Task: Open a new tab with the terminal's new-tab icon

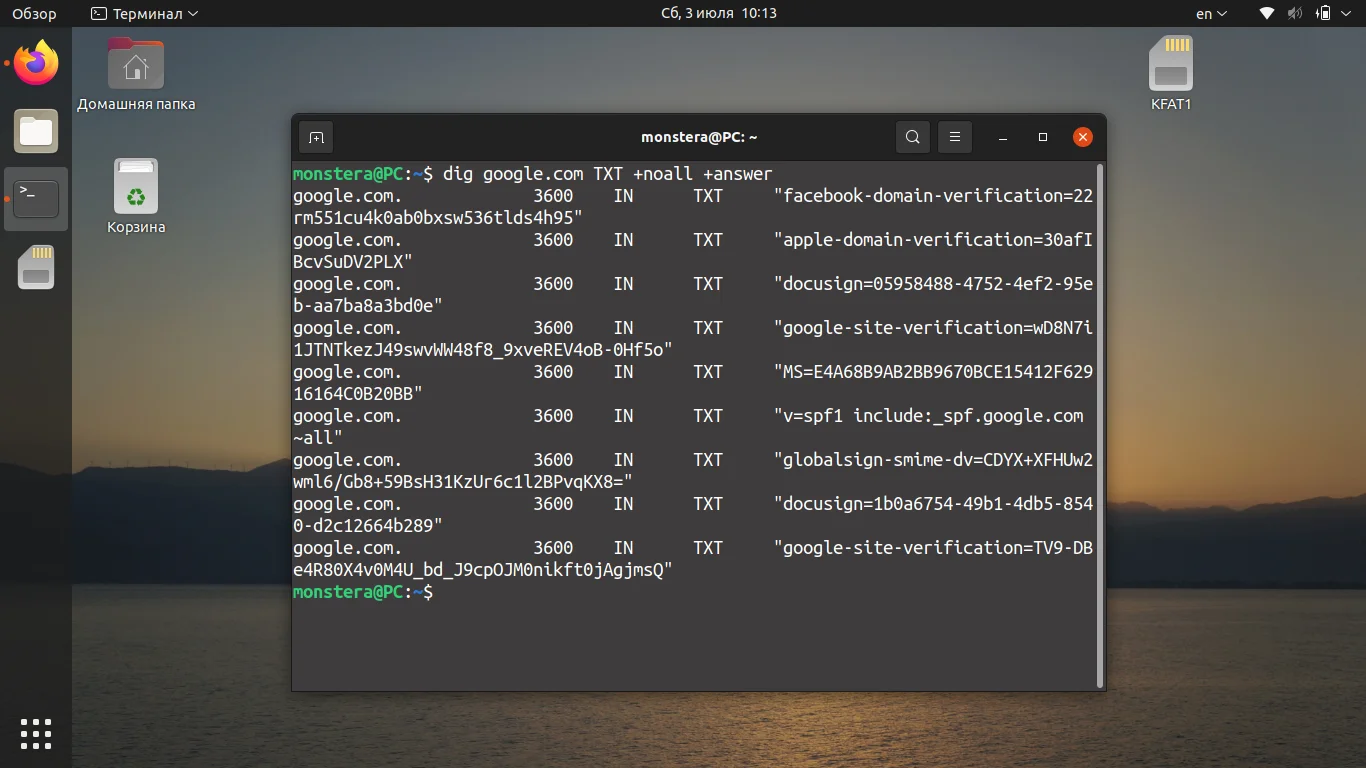Action: click(315, 137)
